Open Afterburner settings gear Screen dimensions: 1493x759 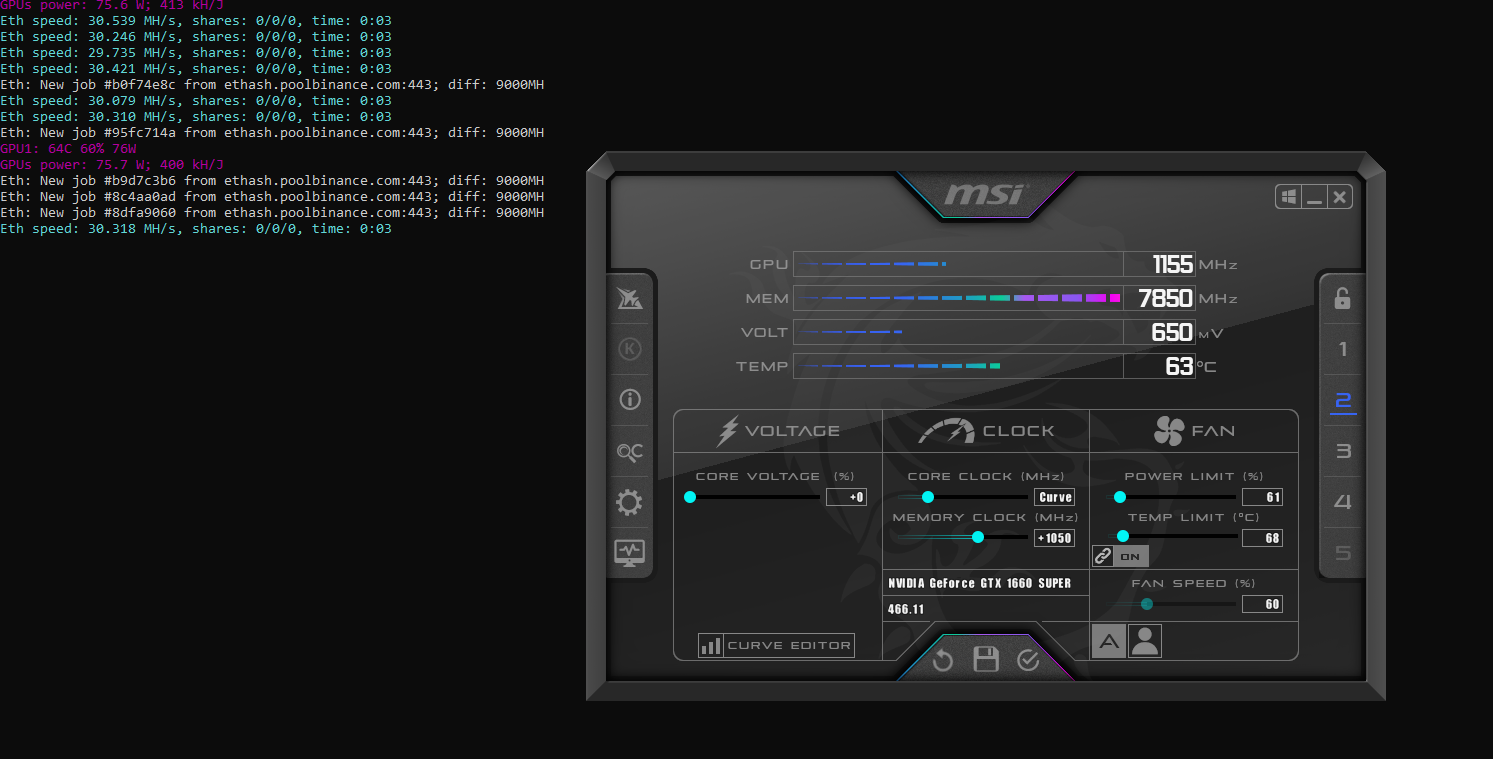point(630,502)
